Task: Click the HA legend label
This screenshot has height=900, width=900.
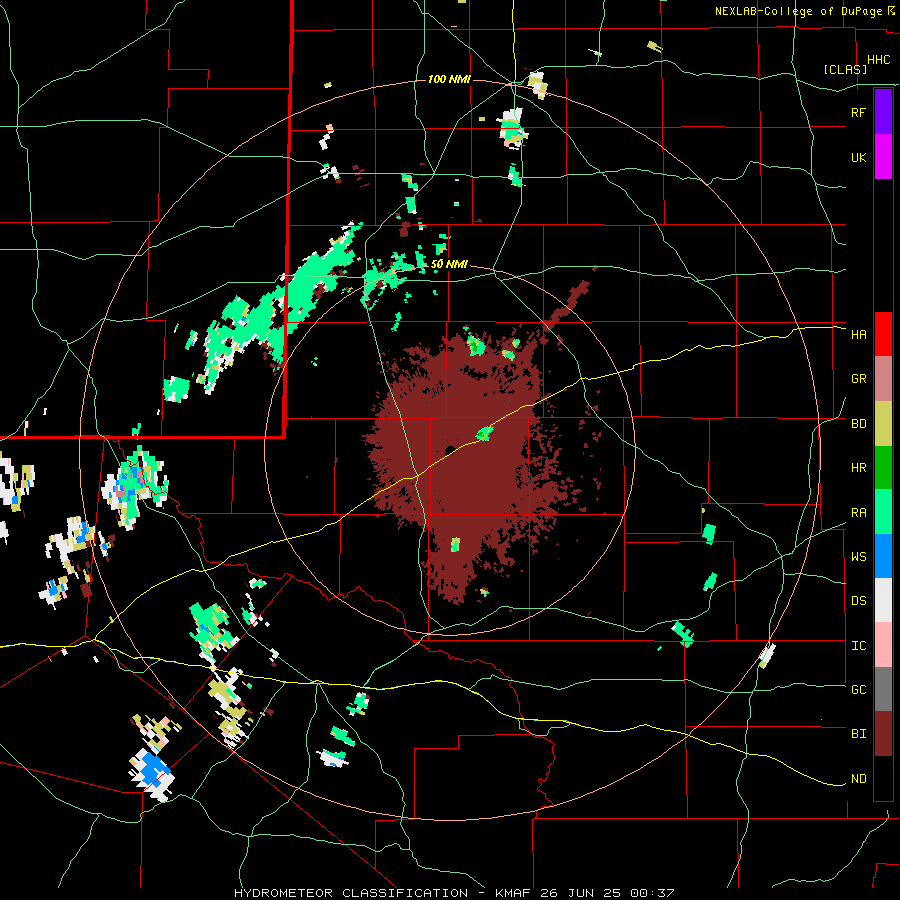Action: point(858,334)
